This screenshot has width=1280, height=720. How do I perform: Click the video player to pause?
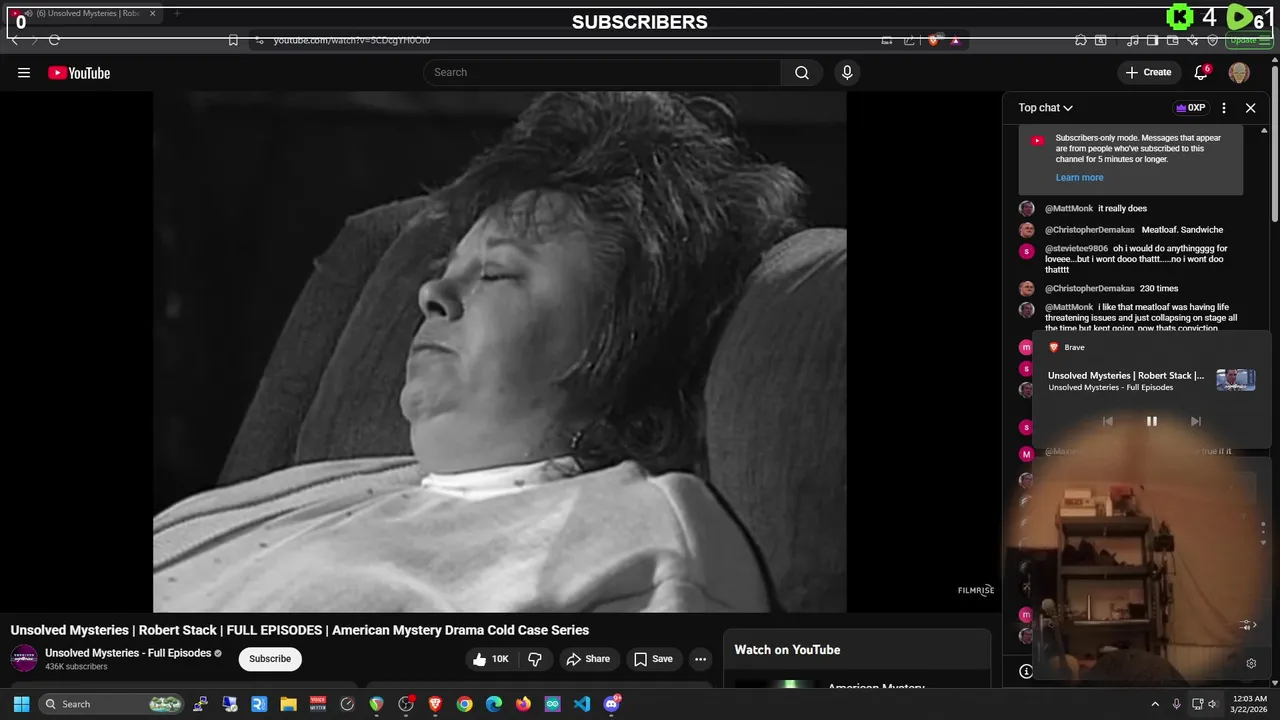click(500, 351)
